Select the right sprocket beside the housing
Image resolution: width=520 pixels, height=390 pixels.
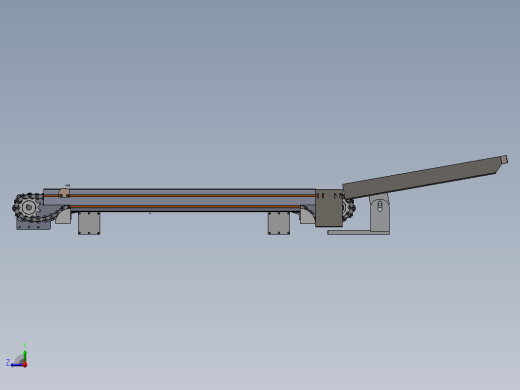[x=349, y=209]
